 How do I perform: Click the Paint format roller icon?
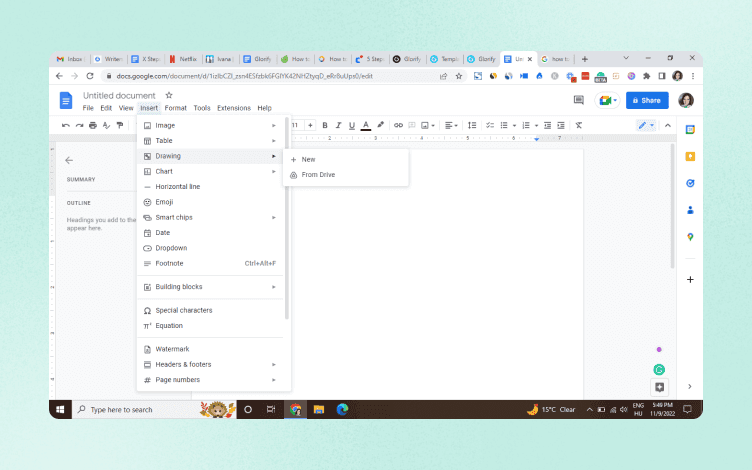click(120, 126)
